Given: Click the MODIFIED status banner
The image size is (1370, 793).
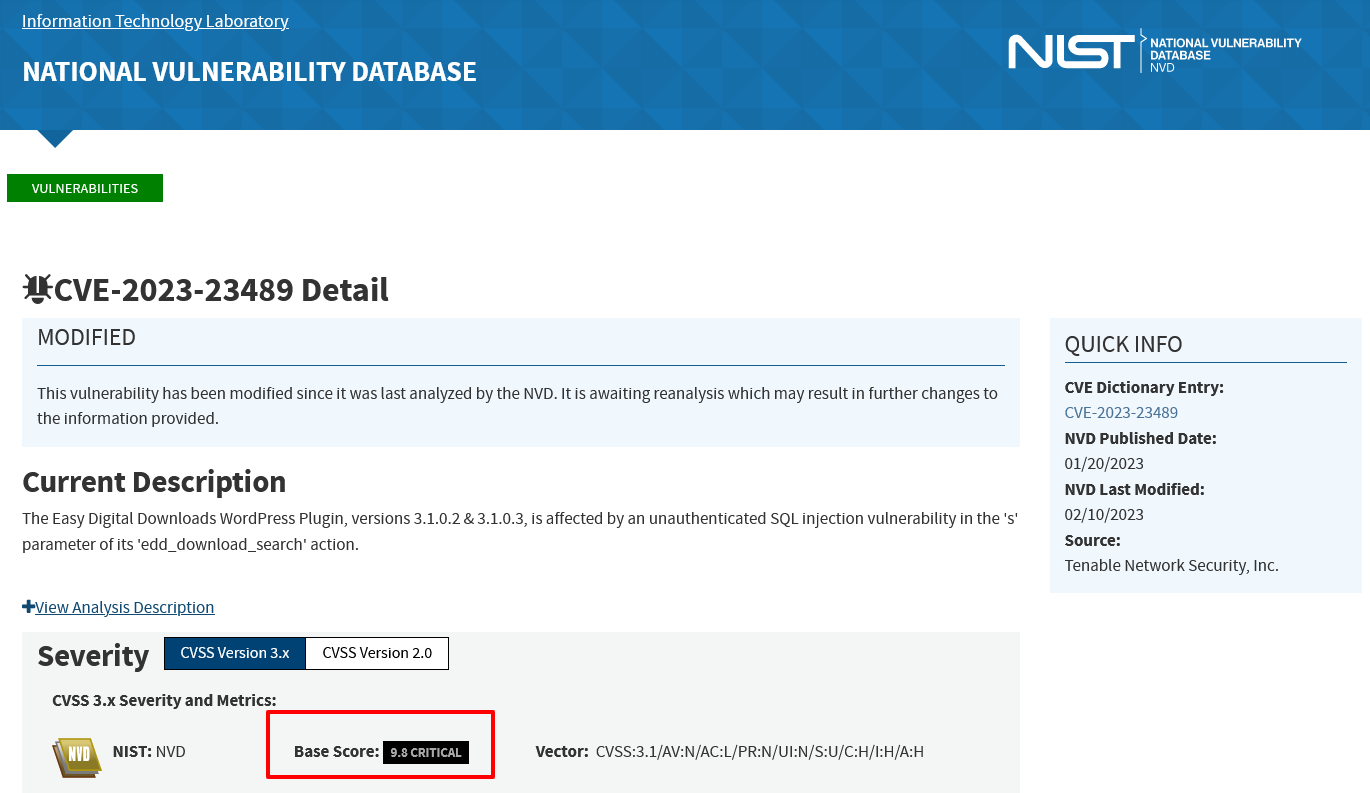Looking at the screenshot, I should [86, 337].
